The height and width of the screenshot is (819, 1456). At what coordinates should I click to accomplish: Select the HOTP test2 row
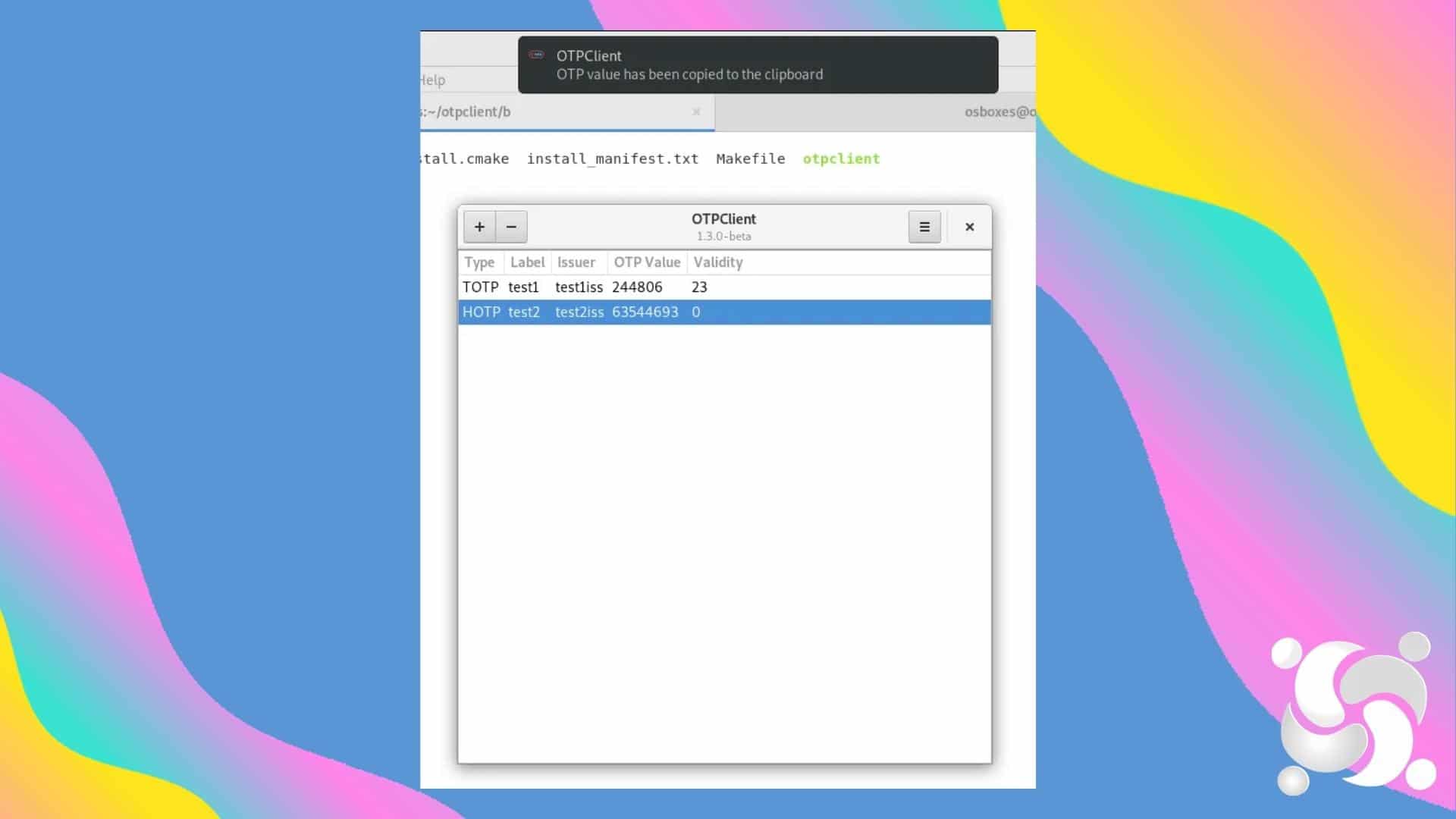[724, 312]
